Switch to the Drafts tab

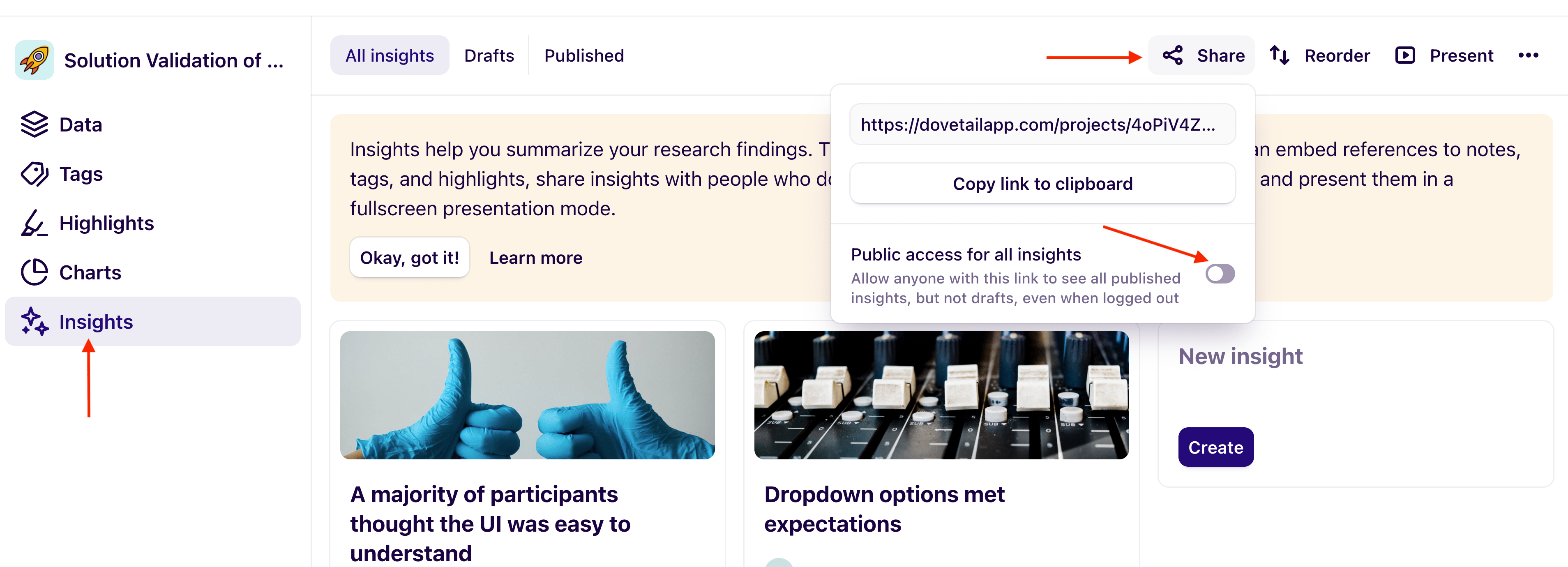coord(489,55)
